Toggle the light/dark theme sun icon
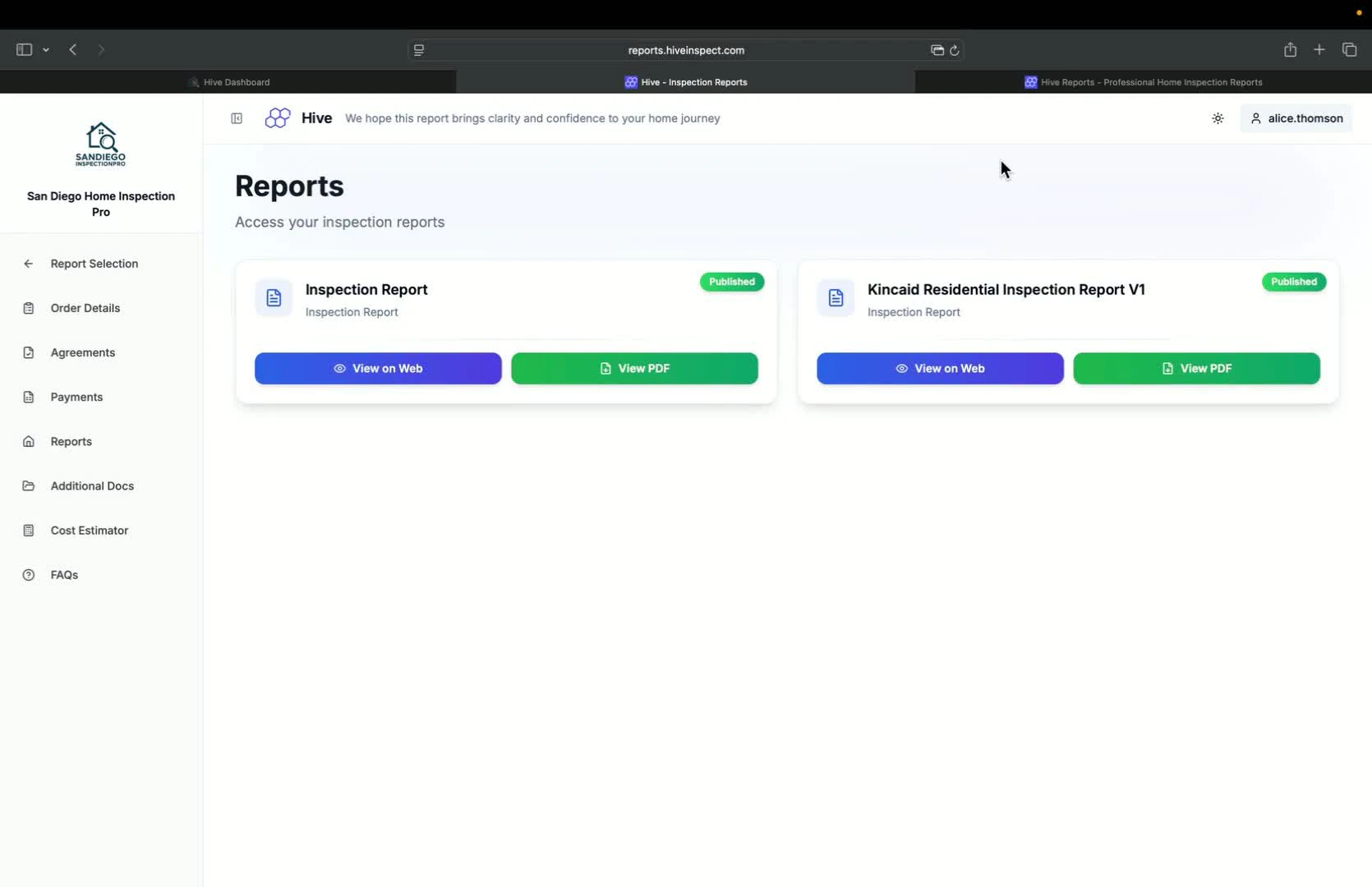Viewport: 1372px width, 887px height. click(x=1218, y=118)
